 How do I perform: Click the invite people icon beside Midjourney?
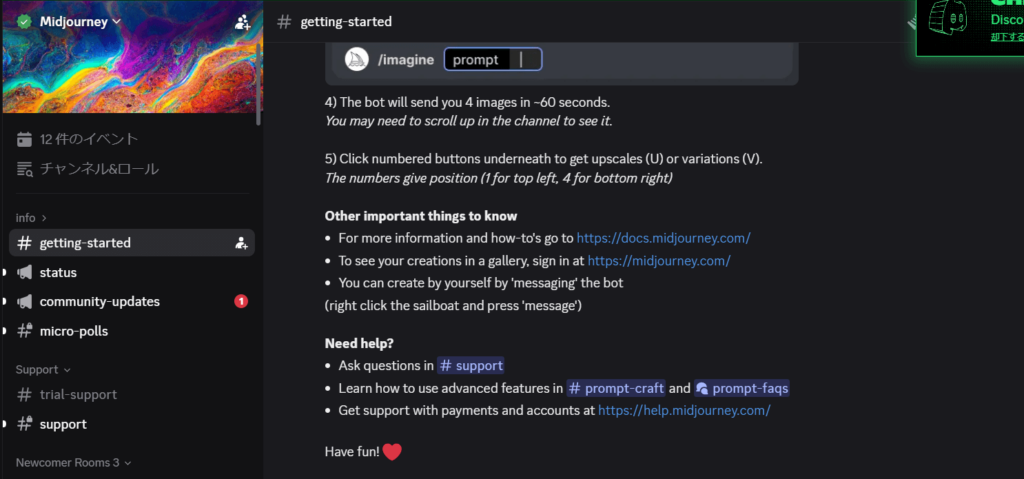[242, 22]
